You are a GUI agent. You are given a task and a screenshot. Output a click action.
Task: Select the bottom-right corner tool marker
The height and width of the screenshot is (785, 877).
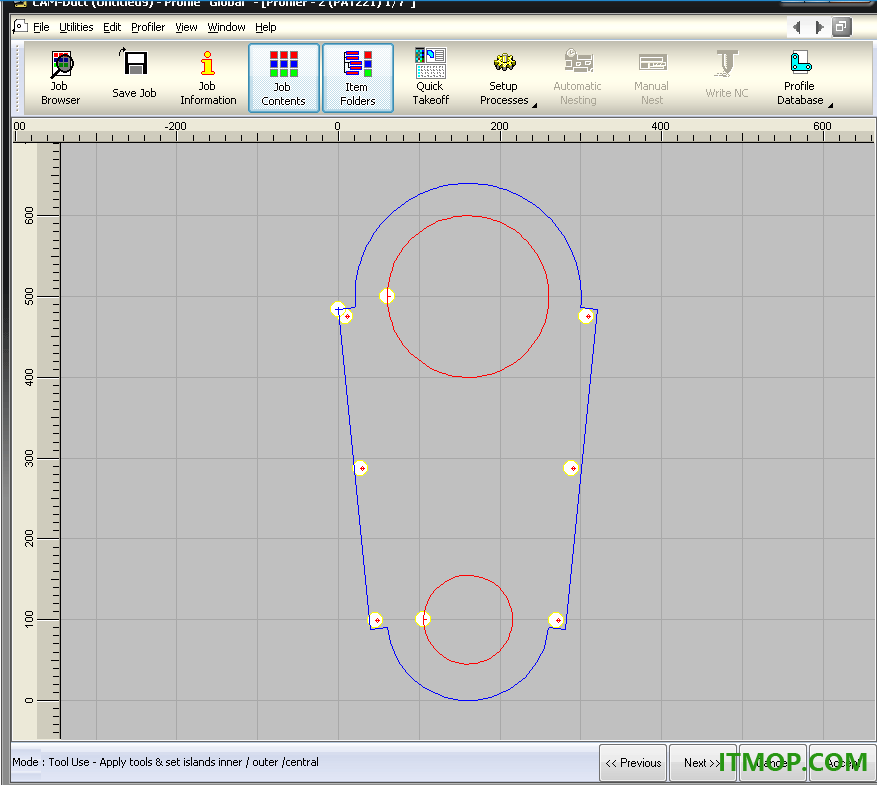pos(556,620)
